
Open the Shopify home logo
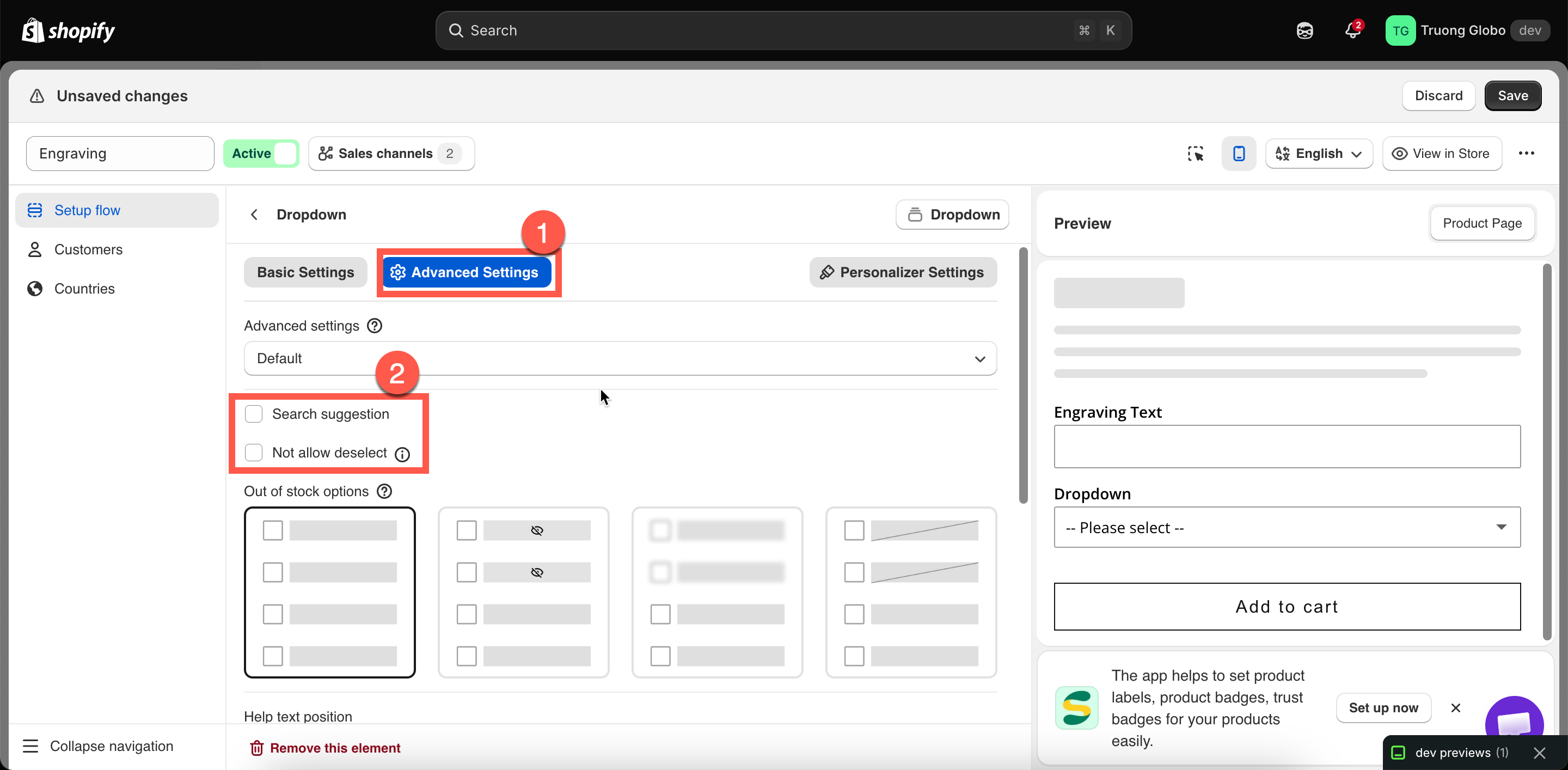(68, 30)
